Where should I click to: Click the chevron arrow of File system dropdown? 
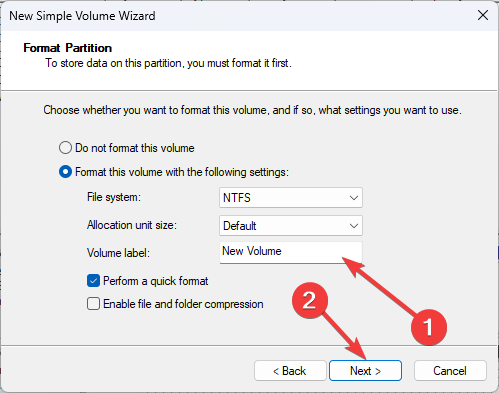[x=354, y=198]
